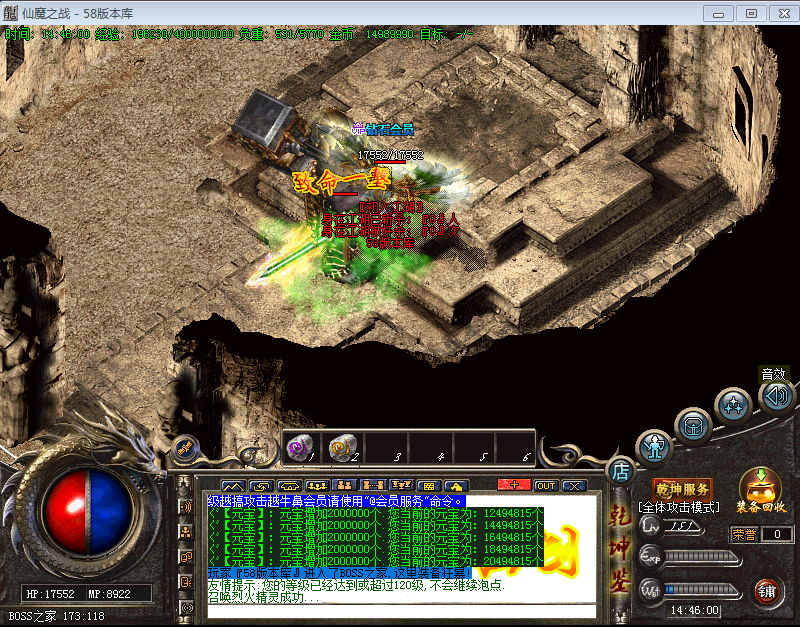Click the 友情提示 120级 chat message
Image resolution: width=800 pixels, height=627 pixels.
(x=356, y=585)
